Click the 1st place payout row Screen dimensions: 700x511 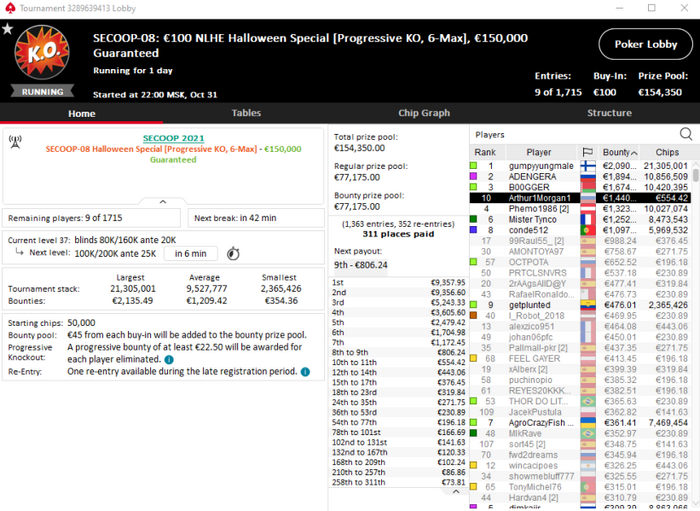pos(398,283)
